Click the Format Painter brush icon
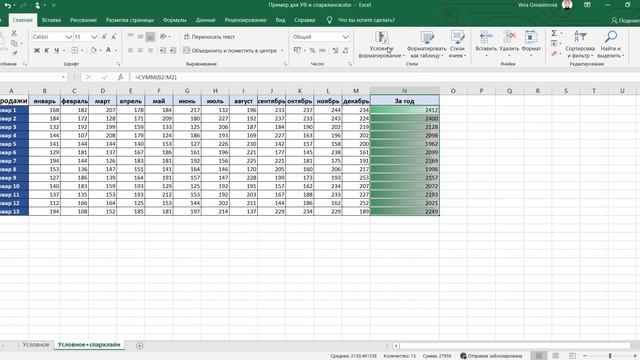The image size is (640, 360). [x=15, y=53]
